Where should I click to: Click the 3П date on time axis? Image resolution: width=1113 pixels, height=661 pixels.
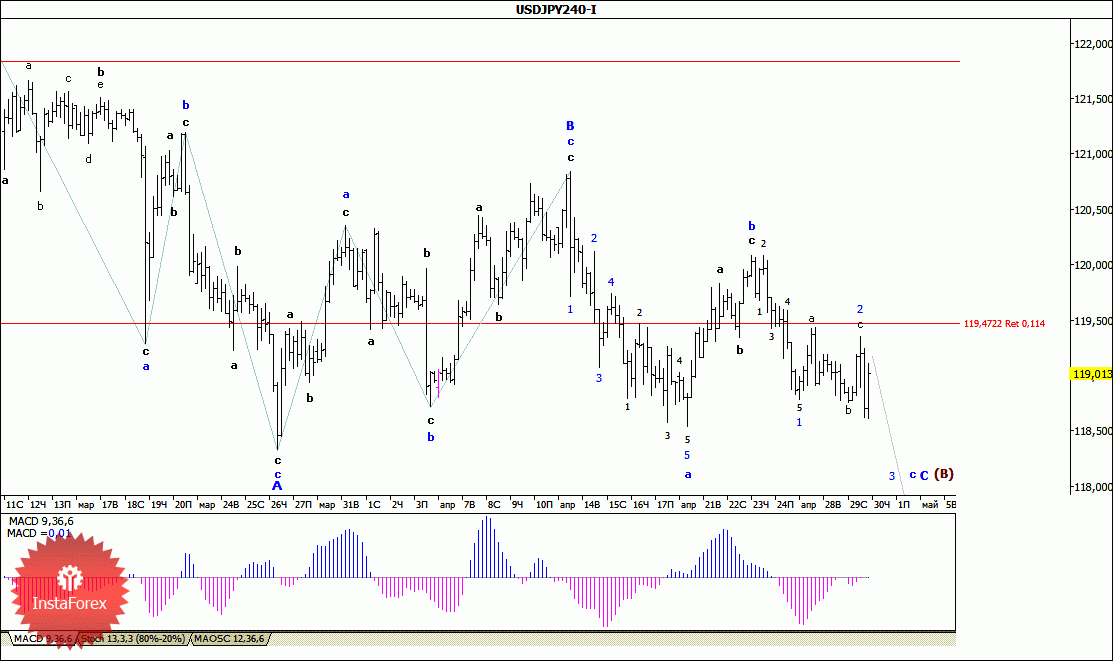[422, 505]
